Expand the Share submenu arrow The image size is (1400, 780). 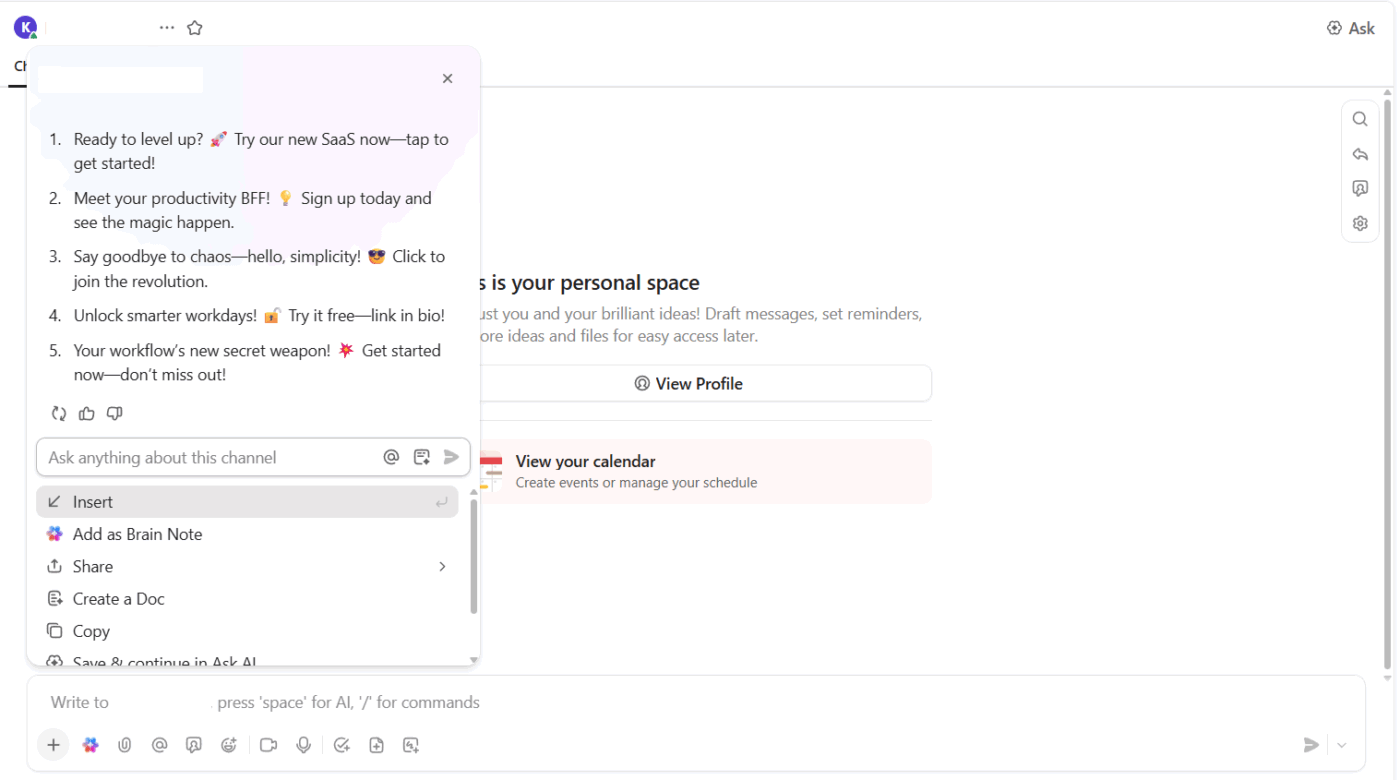point(442,567)
